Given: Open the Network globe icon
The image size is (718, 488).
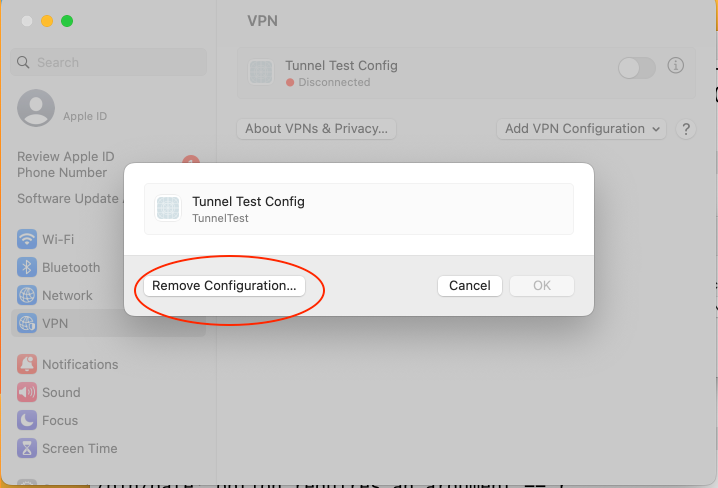Looking at the screenshot, I should tap(27, 295).
